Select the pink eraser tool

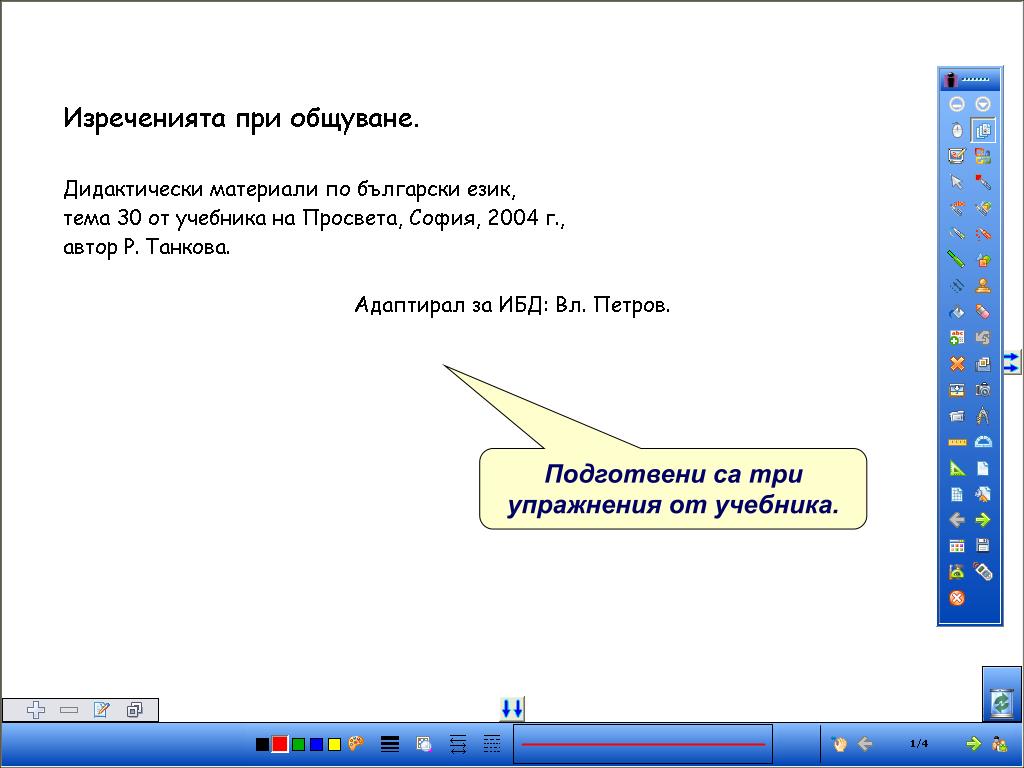pyautogui.click(x=983, y=312)
